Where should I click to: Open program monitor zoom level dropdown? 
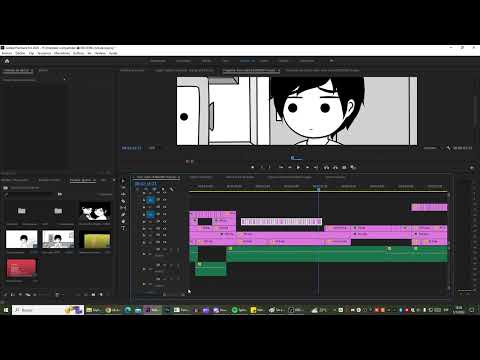point(154,148)
